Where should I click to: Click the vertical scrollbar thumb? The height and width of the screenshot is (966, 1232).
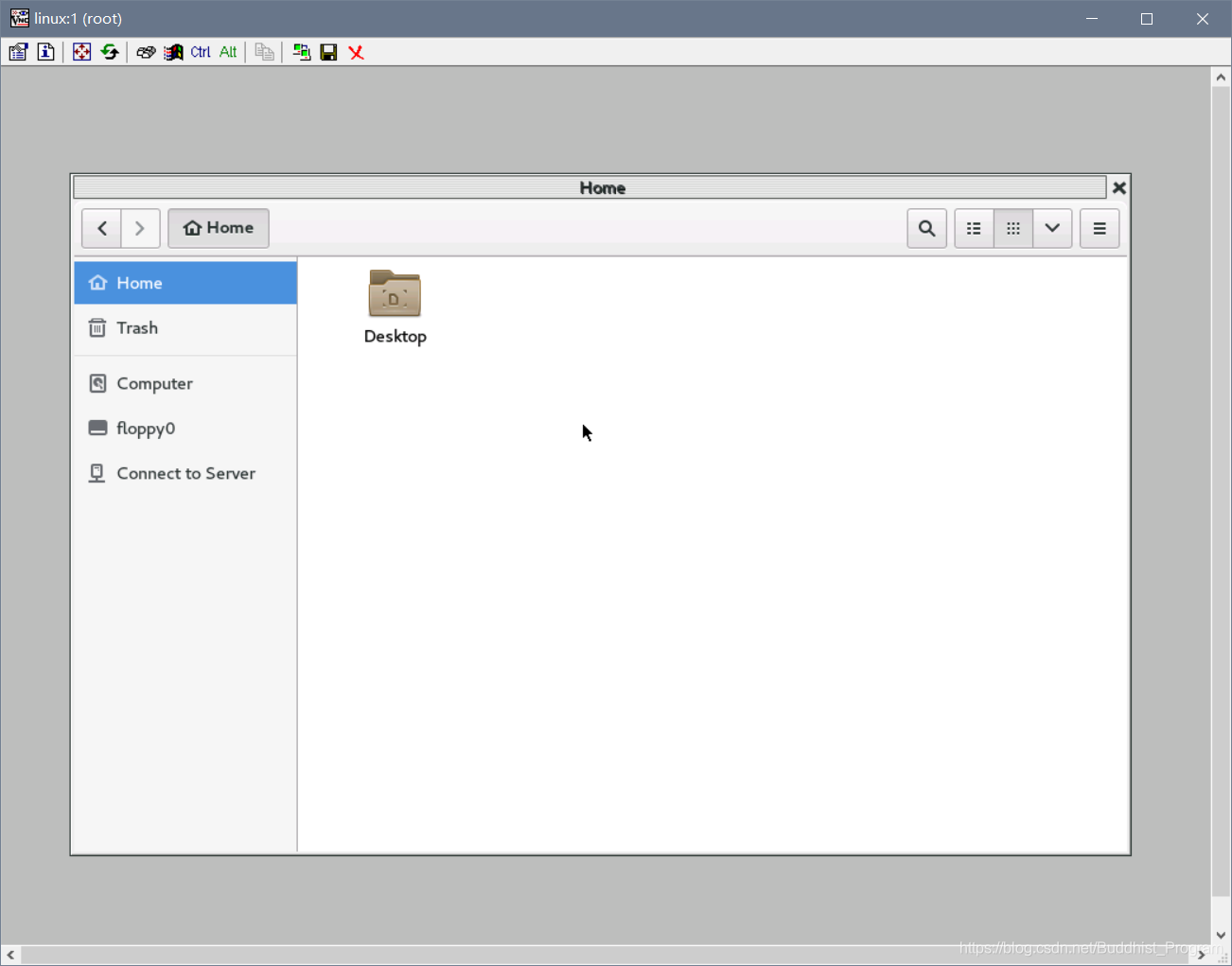(x=1221, y=491)
